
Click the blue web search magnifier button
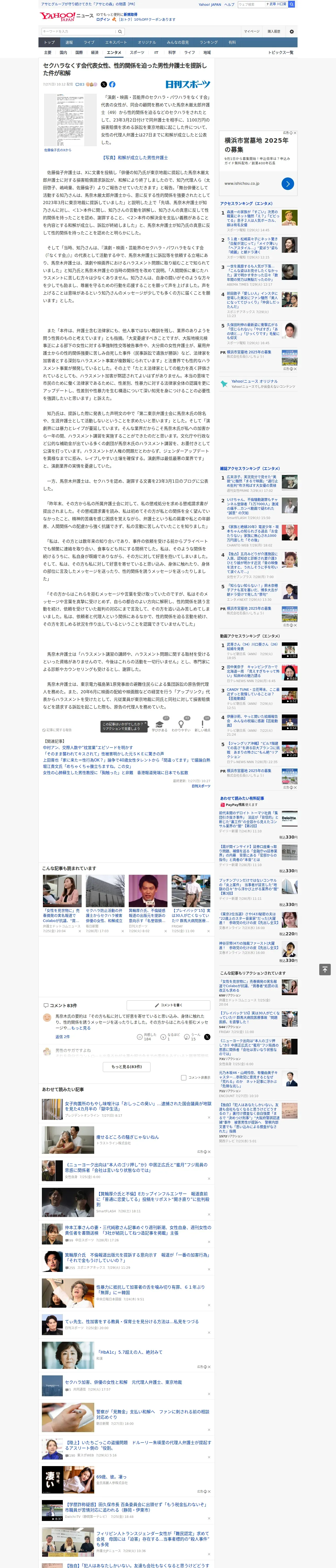tap(292, 4)
